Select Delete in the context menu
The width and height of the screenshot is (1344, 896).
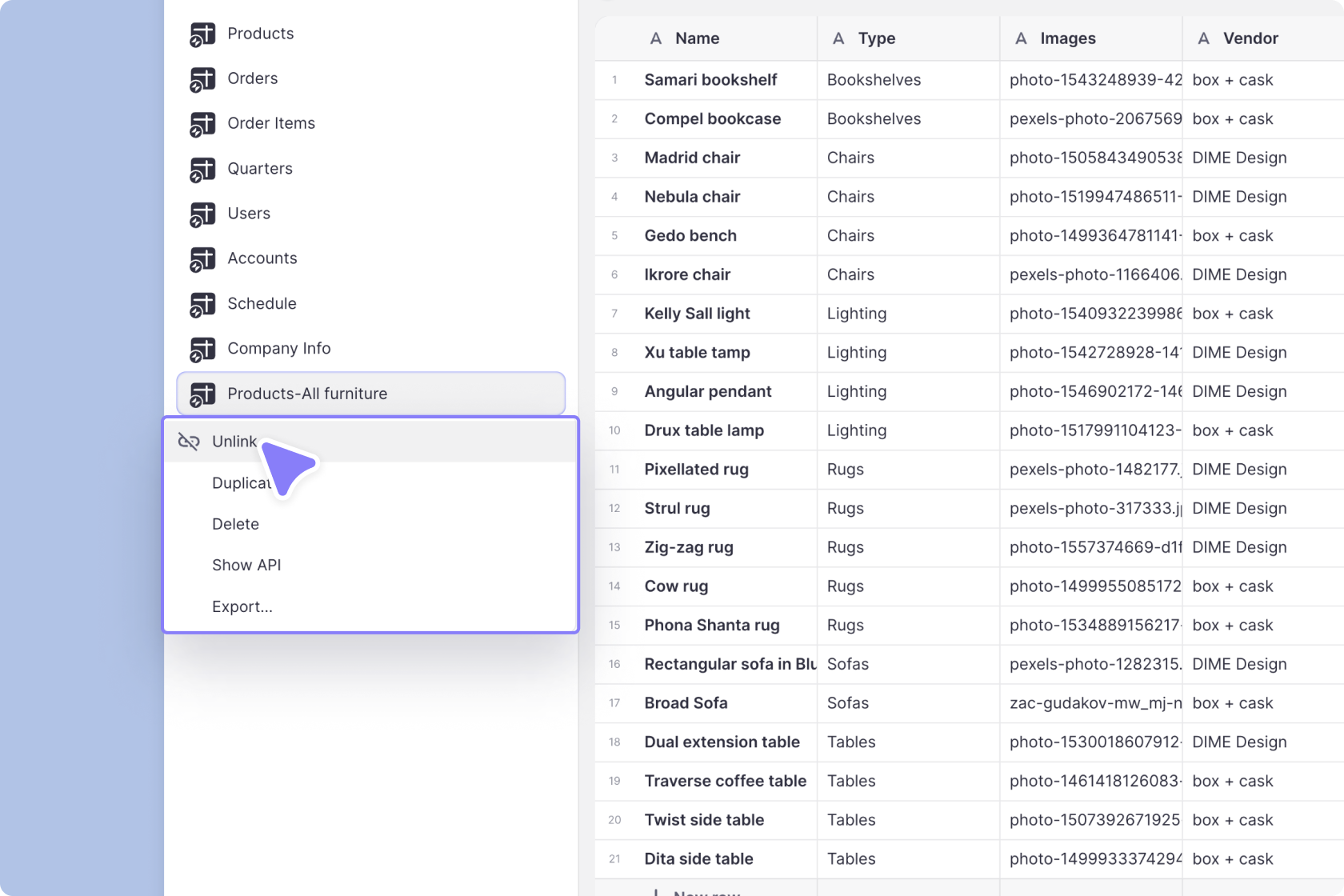(235, 524)
